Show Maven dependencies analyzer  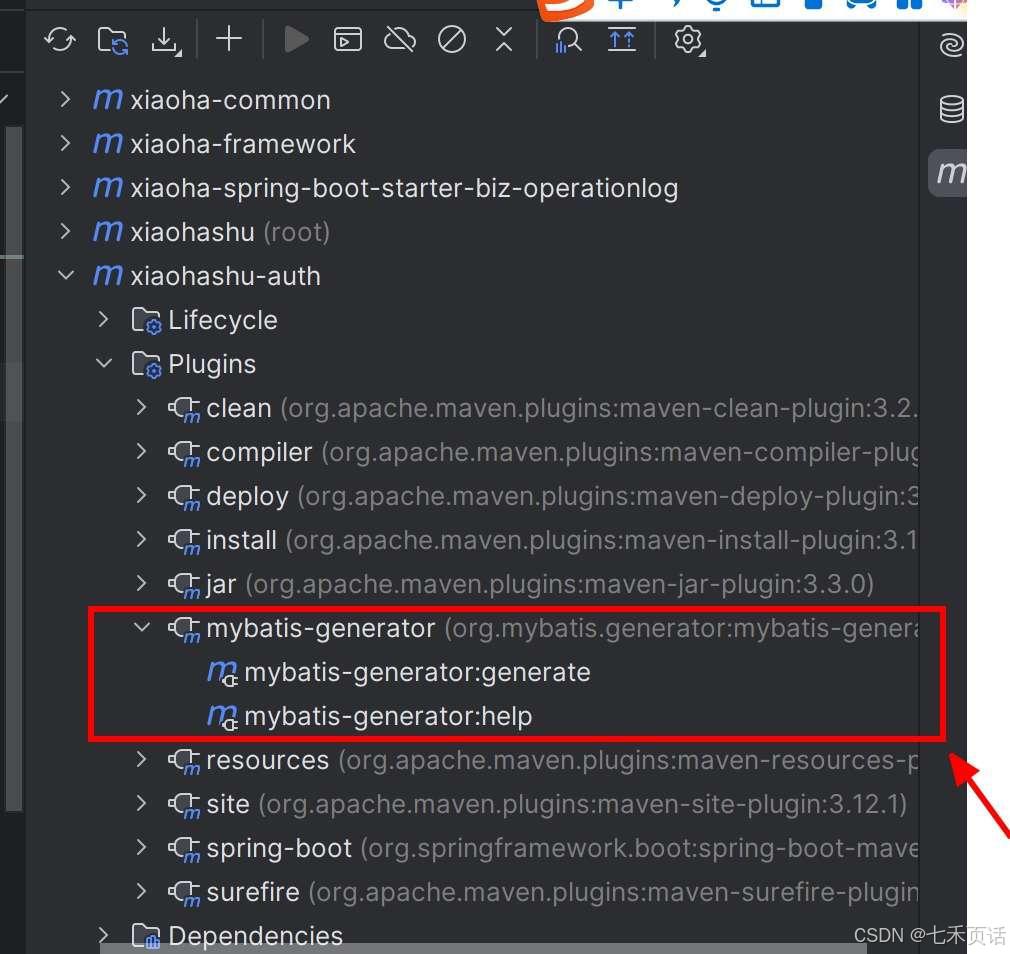coord(567,40)
